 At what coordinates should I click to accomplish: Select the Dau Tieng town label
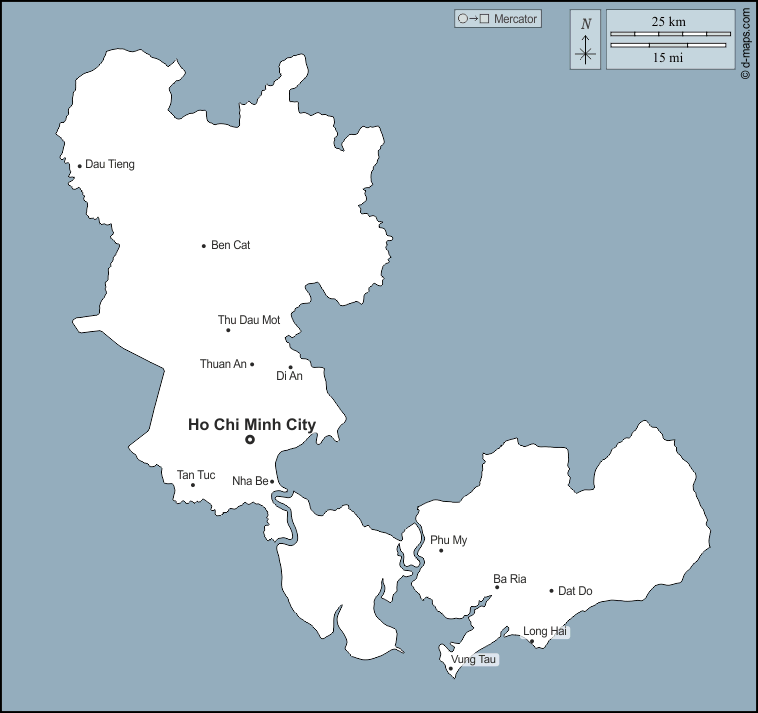tap(110, 164)
